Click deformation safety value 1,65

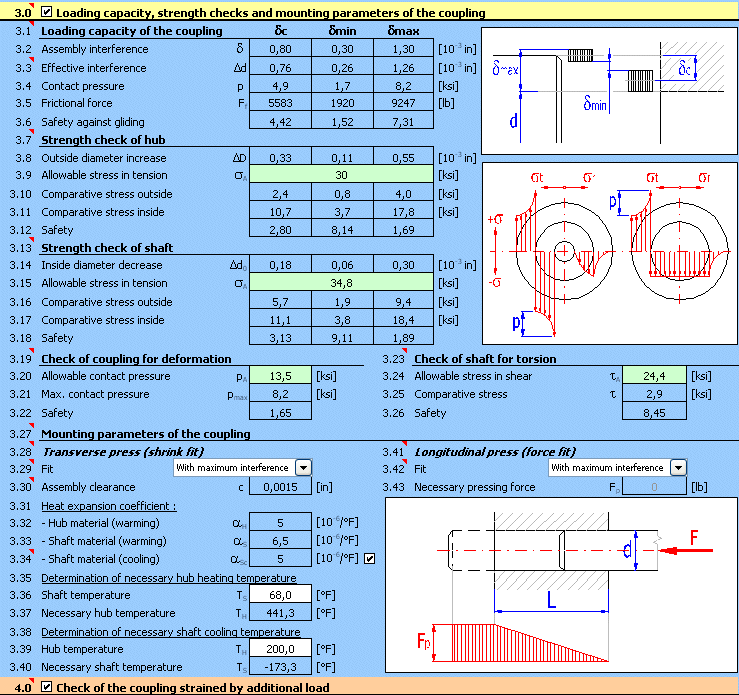[280, 413]
